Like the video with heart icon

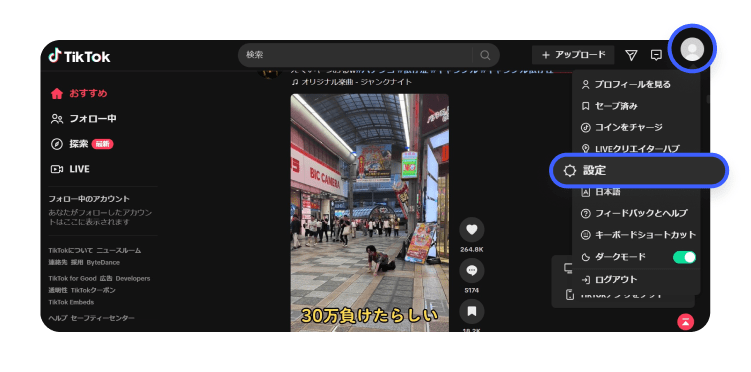(x=472, y=230)
